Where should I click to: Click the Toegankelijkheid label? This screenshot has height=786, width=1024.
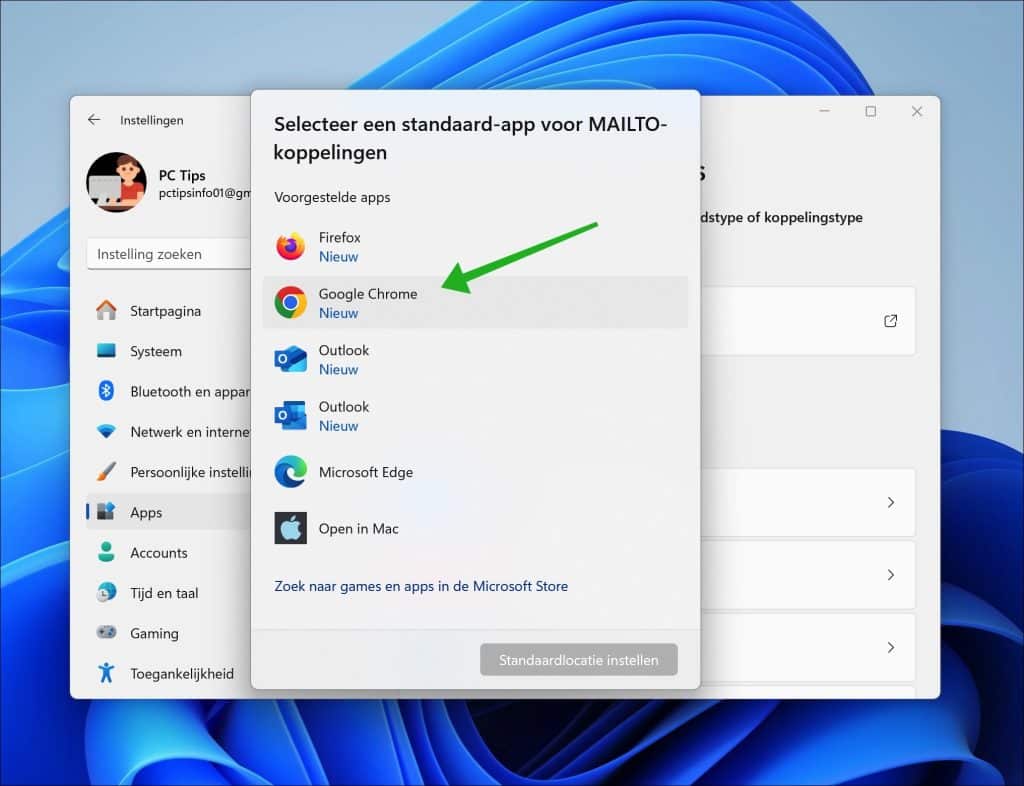(x=182, y=674)
